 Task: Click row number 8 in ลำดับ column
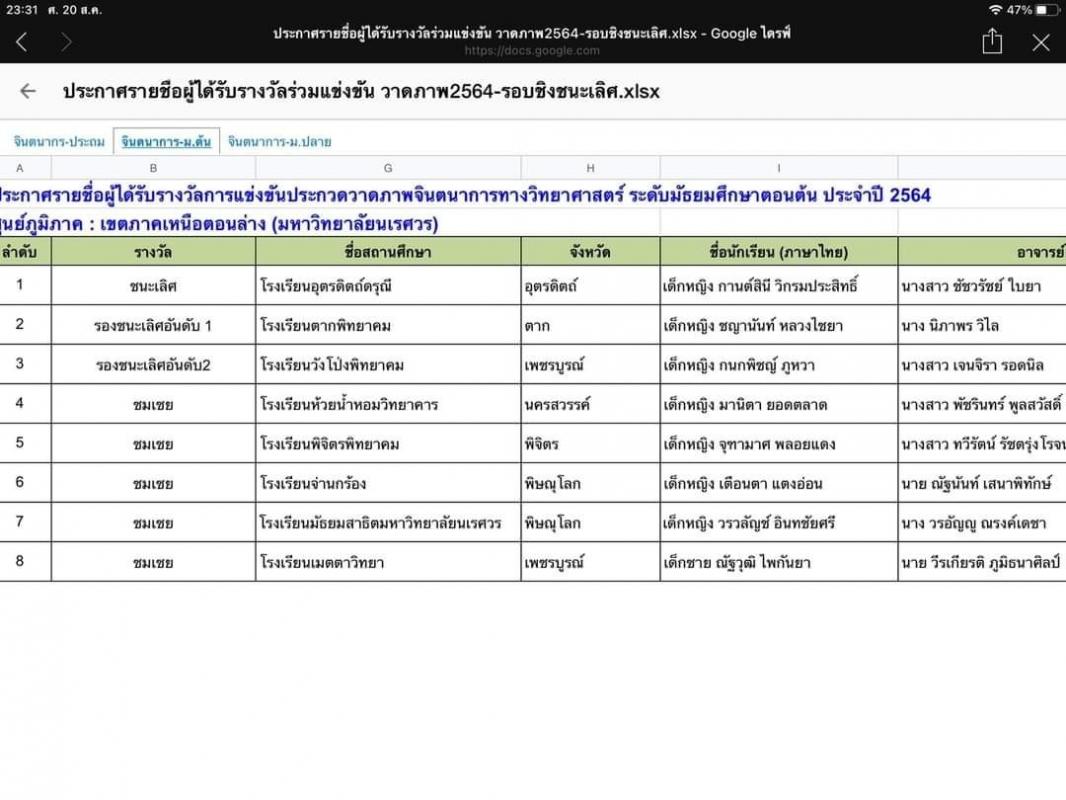(25, 561)
